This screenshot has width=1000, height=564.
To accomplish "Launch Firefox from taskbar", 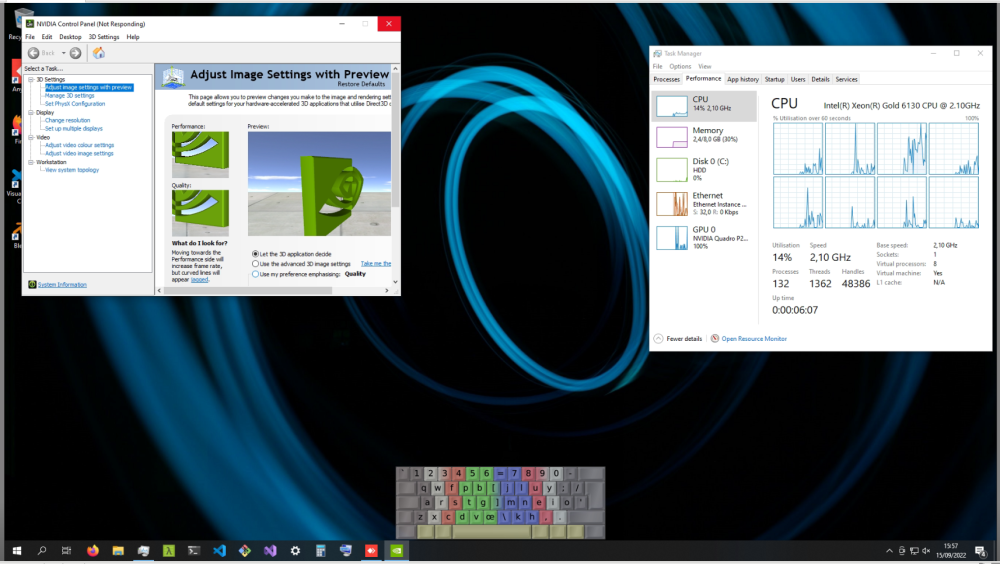I will tap(92, 551).
